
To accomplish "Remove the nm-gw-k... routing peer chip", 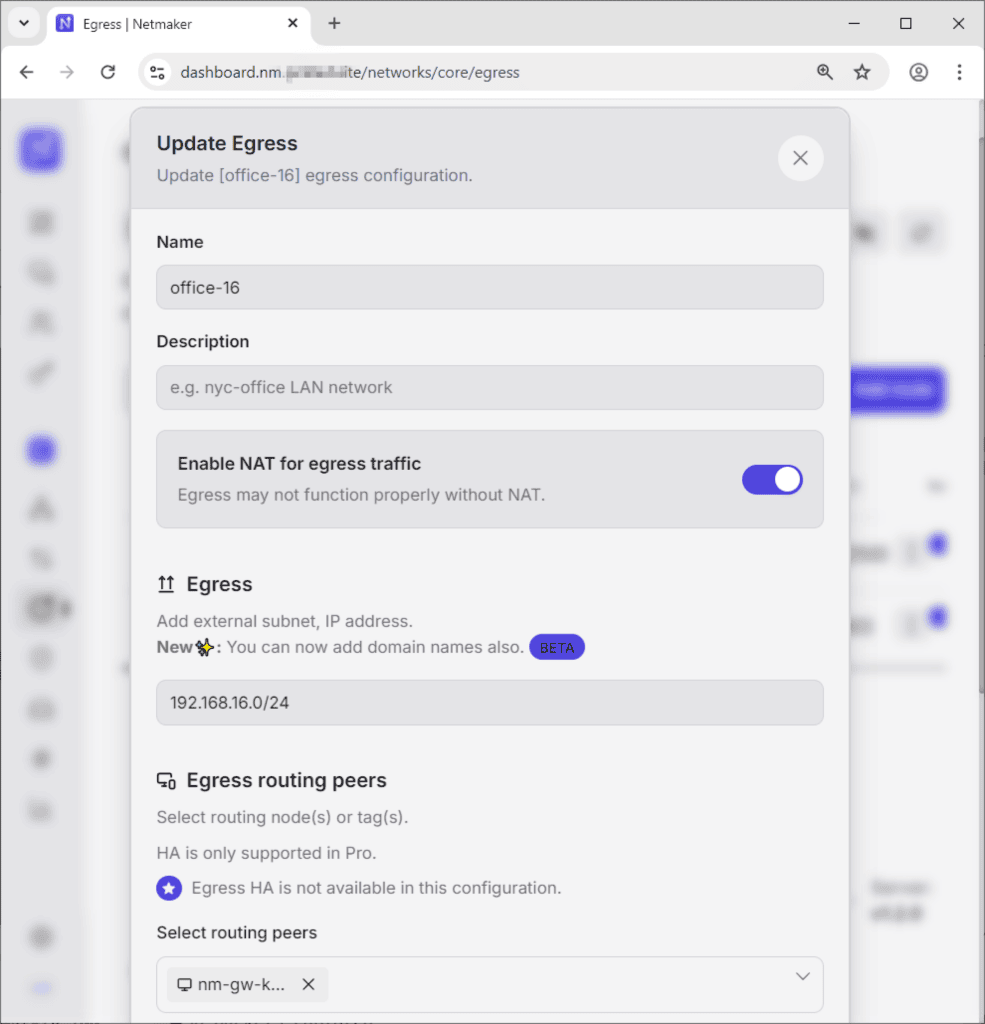I will (x=308, y=984).
